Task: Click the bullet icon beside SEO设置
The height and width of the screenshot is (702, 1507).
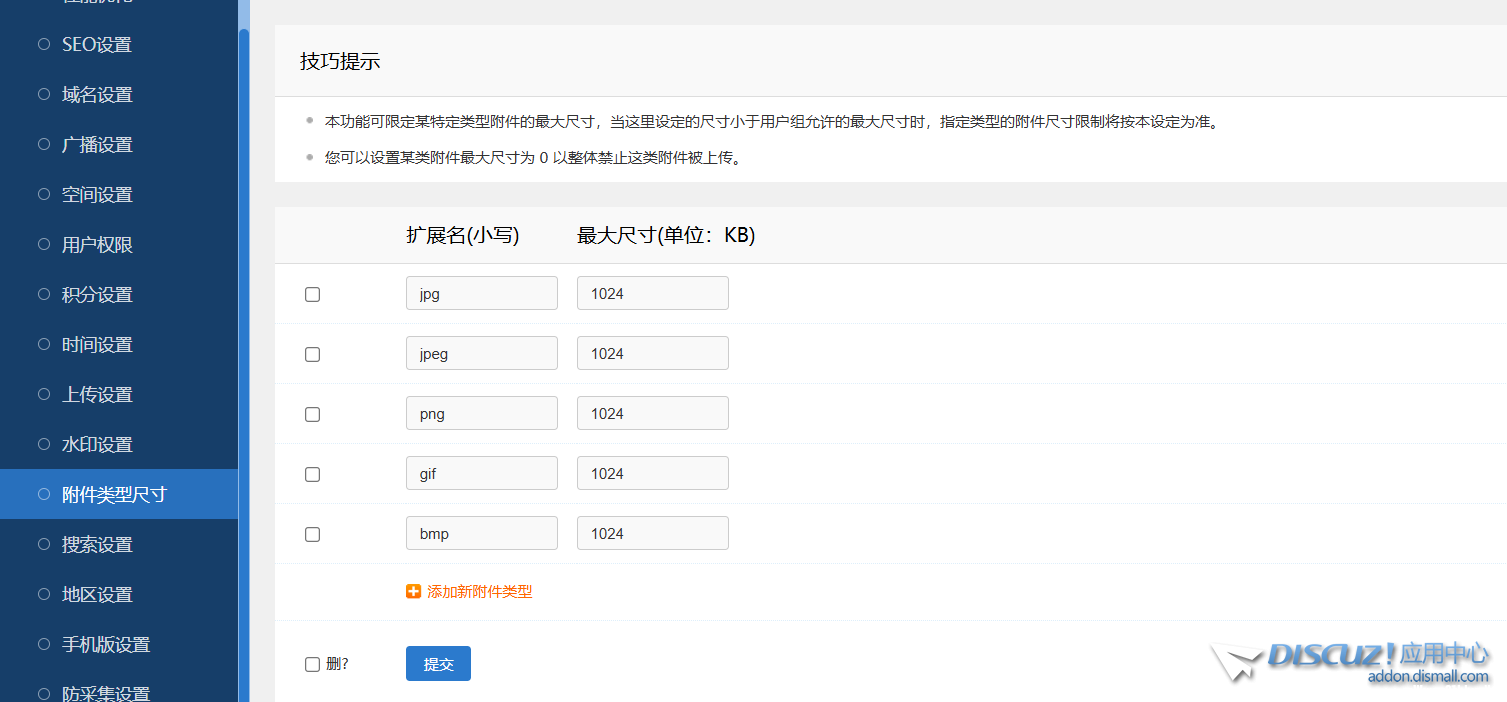Action: coord(43,44)
